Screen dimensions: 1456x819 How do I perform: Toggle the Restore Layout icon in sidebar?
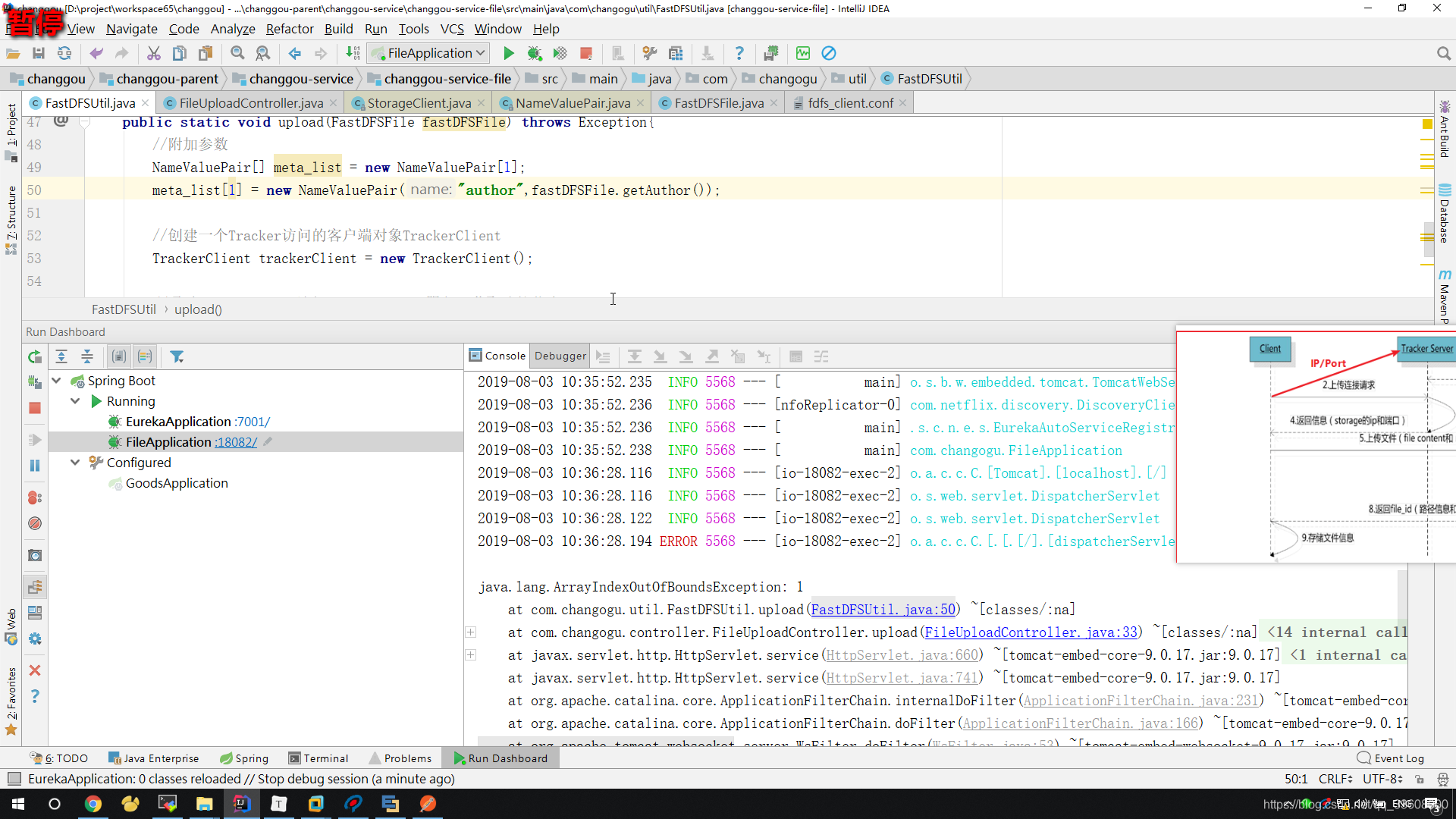click(x=35, y=613)
